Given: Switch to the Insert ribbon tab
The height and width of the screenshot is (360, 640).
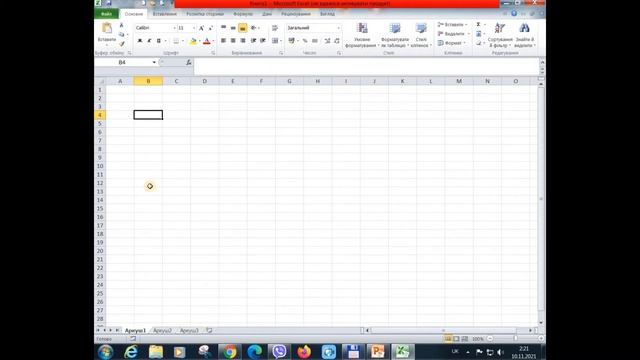Looking at the screenshot, I should 165,14.
